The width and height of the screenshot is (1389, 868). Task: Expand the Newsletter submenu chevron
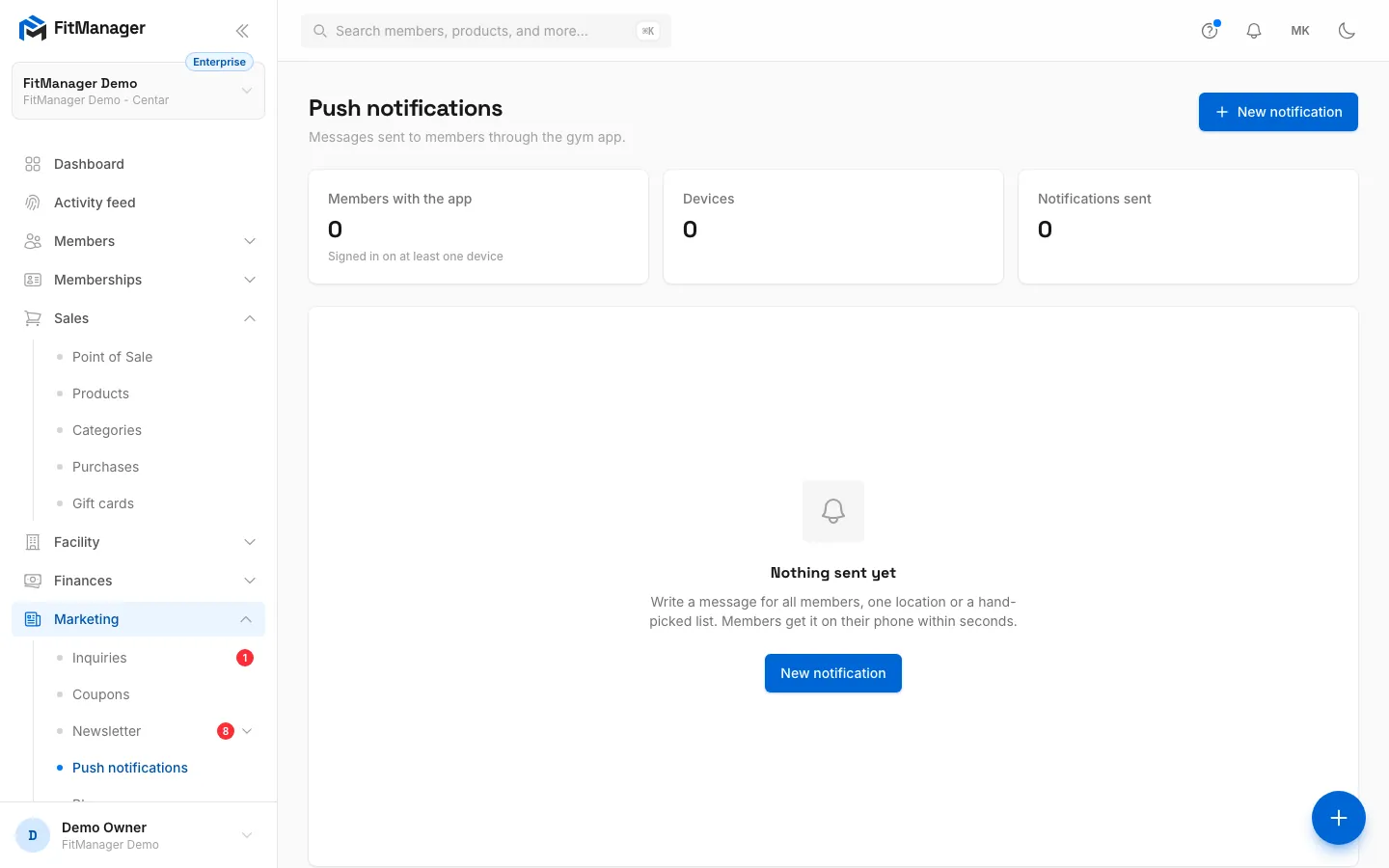coord(247,731)
